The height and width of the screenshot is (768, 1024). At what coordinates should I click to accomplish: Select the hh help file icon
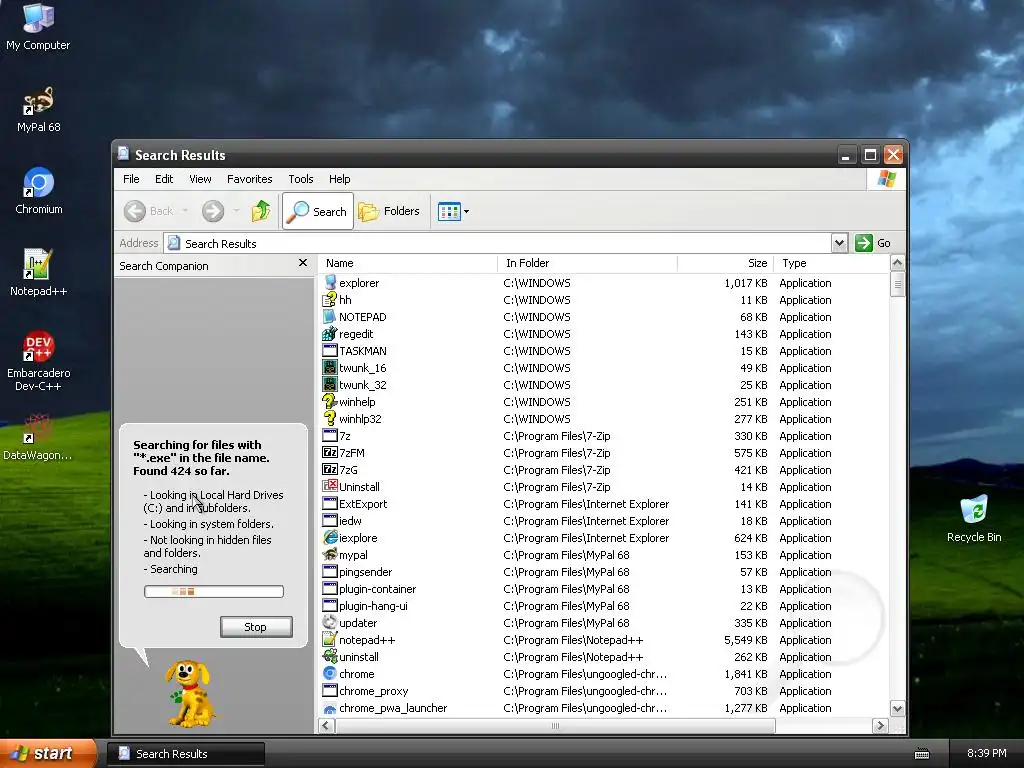click(330, 300)
